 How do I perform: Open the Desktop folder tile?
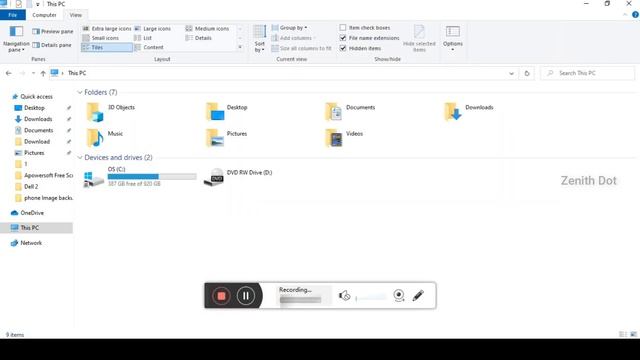[227, 111]
